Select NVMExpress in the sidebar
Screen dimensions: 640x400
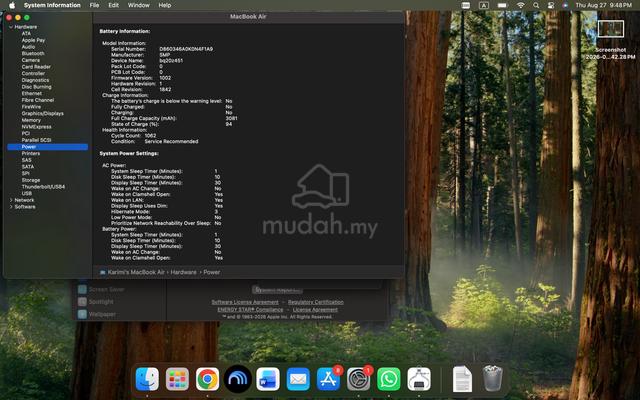point(36,127)
